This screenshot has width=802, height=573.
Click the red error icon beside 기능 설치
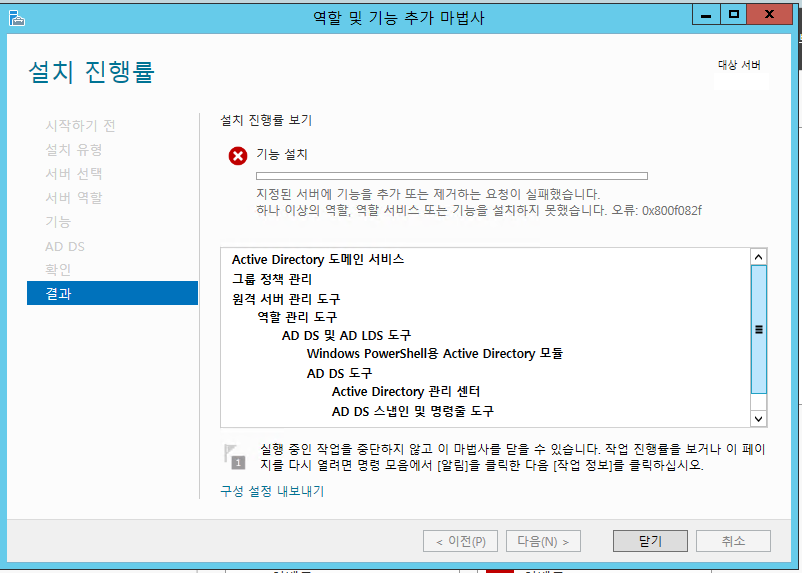click(238, 156)
